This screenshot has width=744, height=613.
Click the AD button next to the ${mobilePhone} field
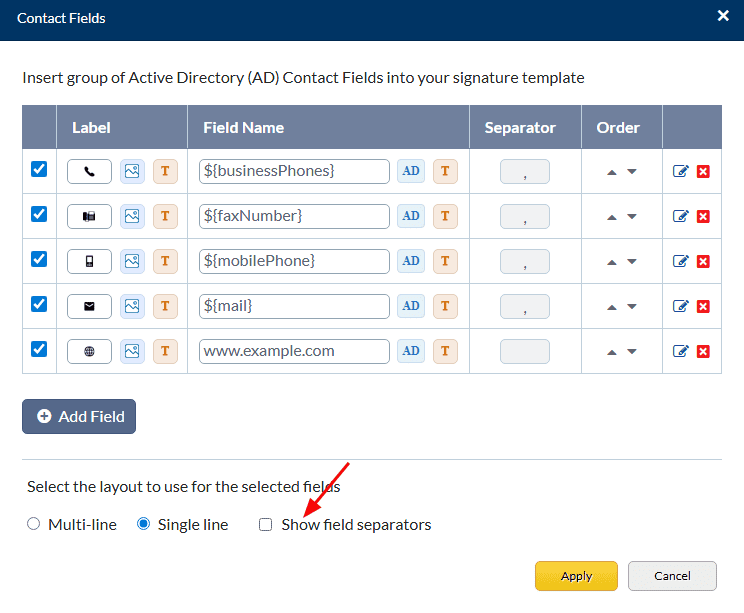410,261
